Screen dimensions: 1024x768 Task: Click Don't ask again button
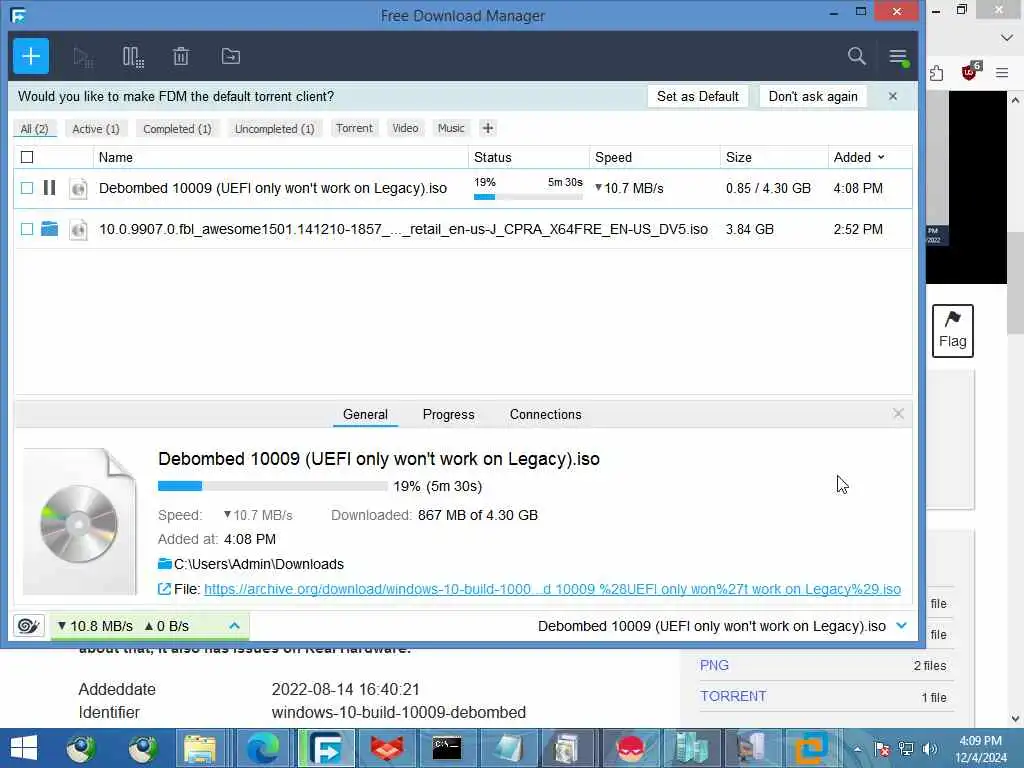pyautogui.click(x=813, y=96)
